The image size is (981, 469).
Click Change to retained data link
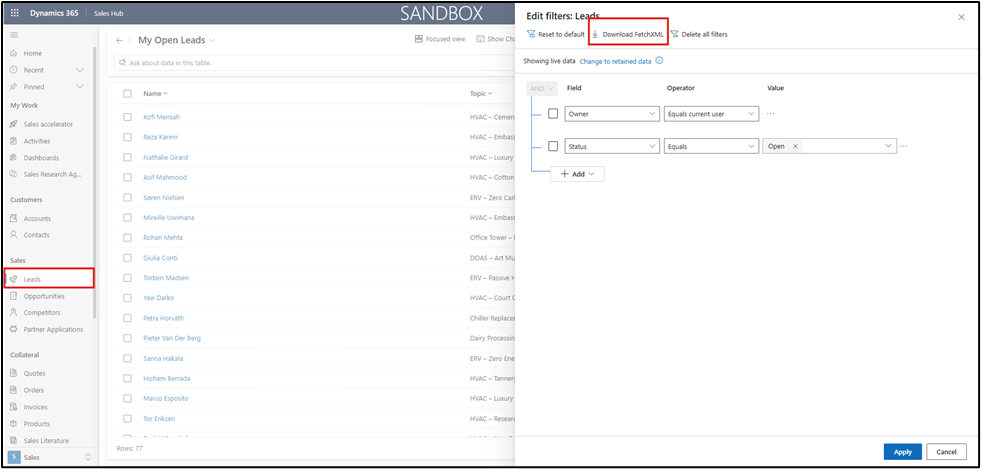click(x=616, y=61)
